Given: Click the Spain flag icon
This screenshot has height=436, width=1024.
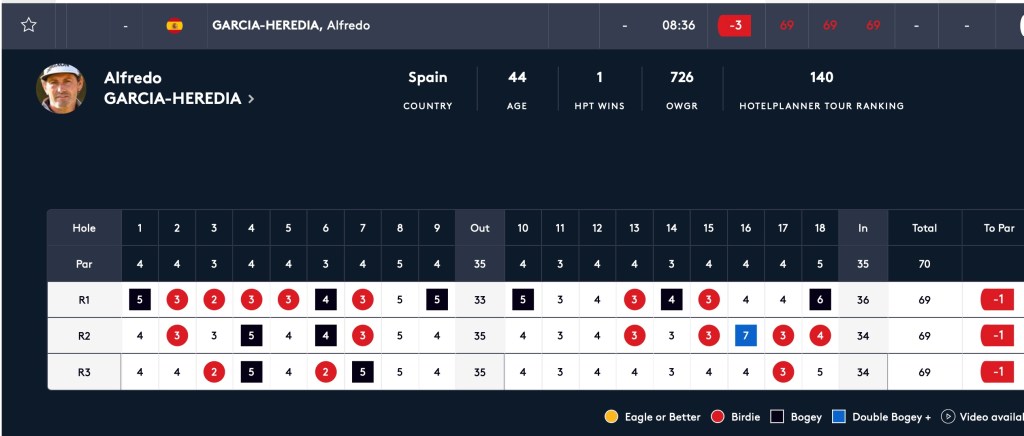Looking at the screenshot, I should tap(174, 25).
